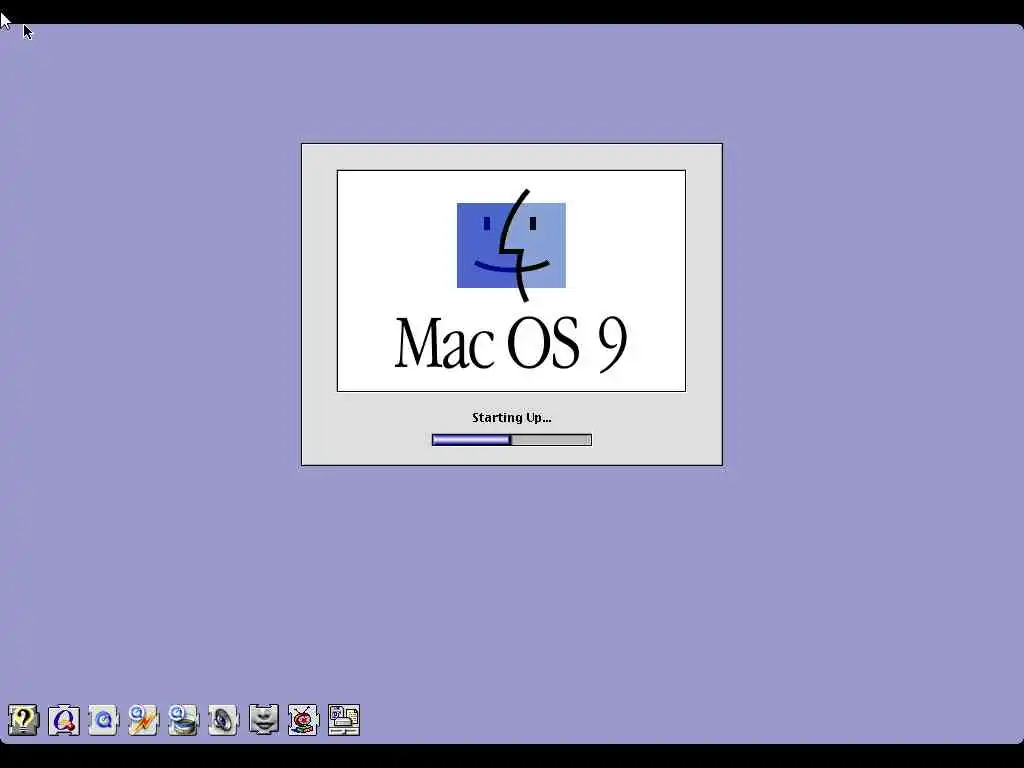Image resolution: width=1024 pixels, height=768 pixels.
Task: Click the speech lips extension icon
Action: tap(264, 720)
